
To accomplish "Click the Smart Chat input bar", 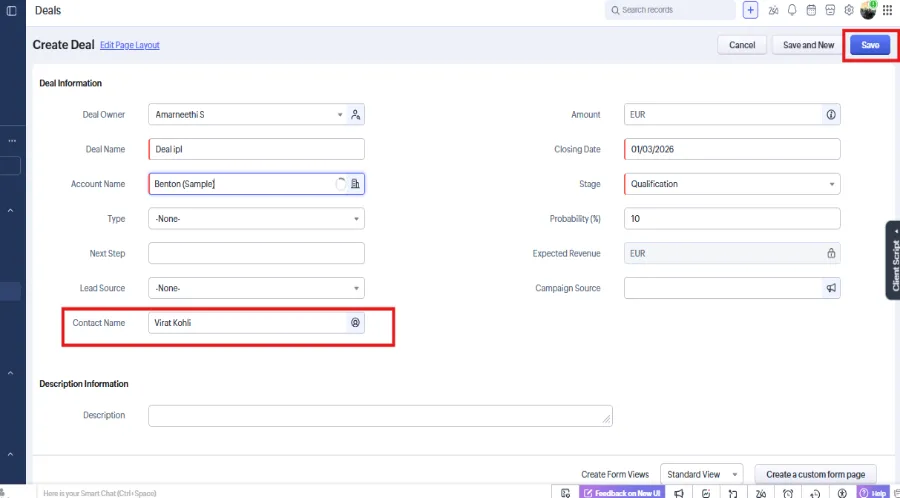I will click(x=293, y=493).
